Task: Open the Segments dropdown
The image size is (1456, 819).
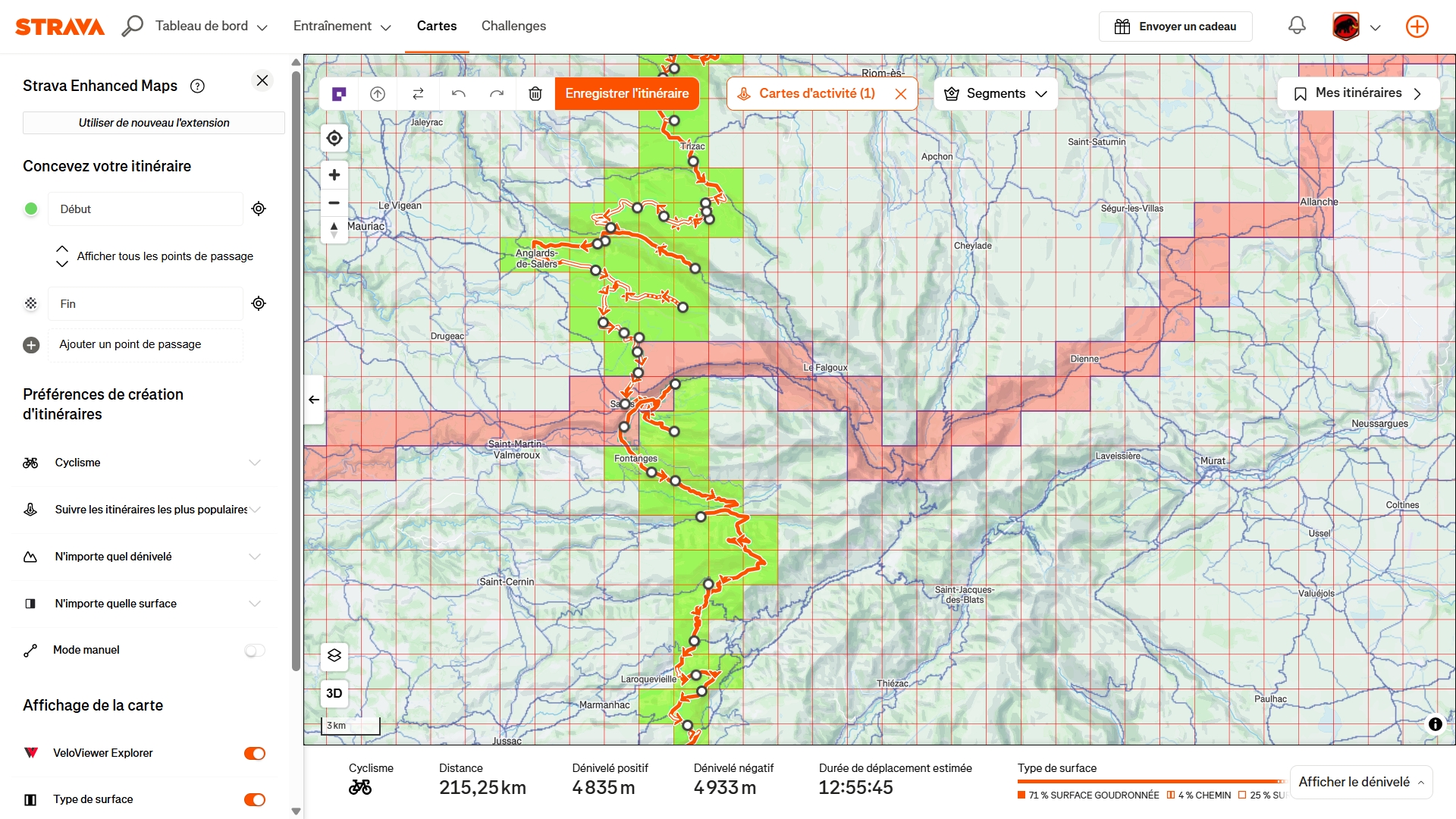Action: pyautogui.click(x=996, y=94)
